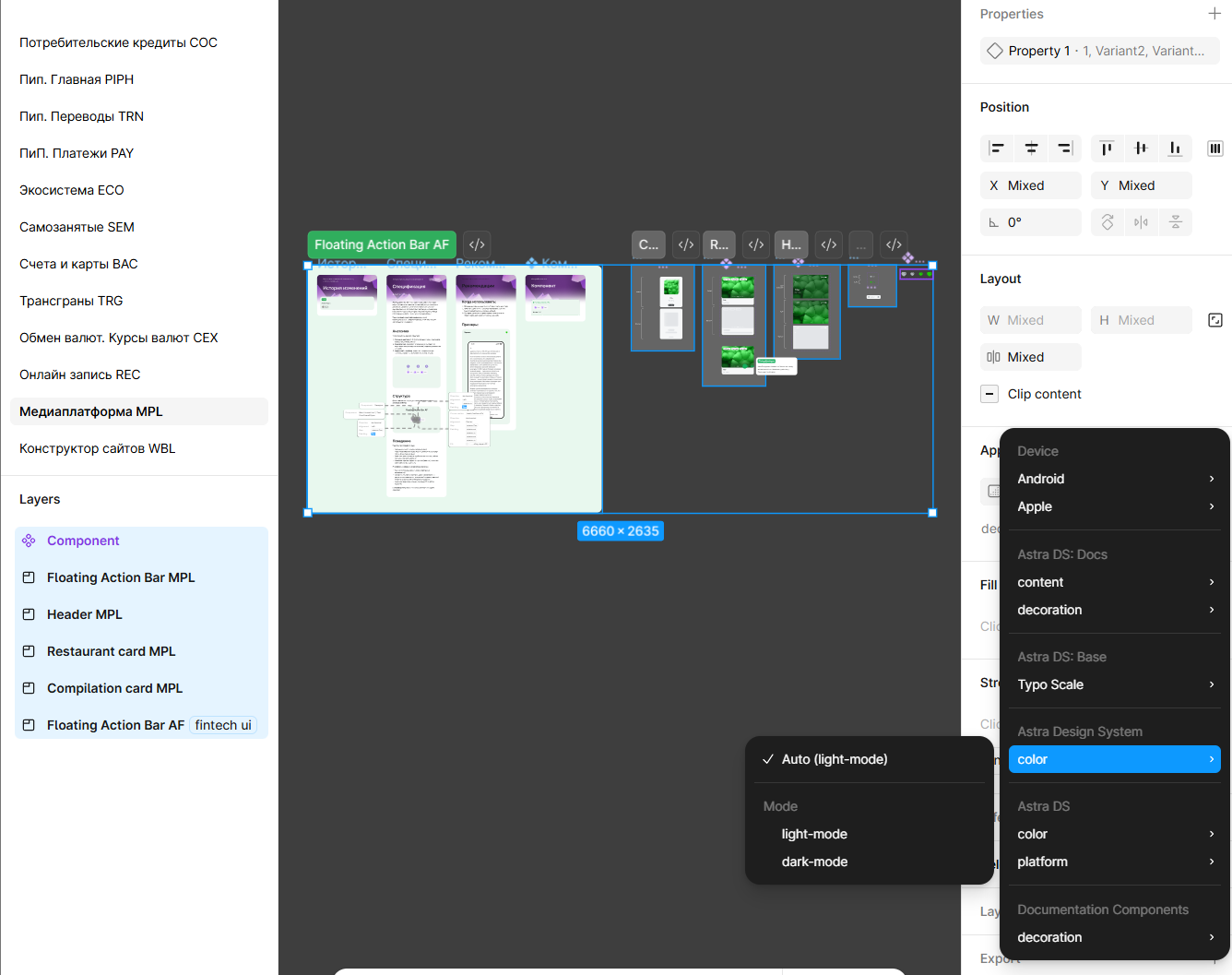Open code icon next to the H... label

pyautogui.click(x=829, y=244)
